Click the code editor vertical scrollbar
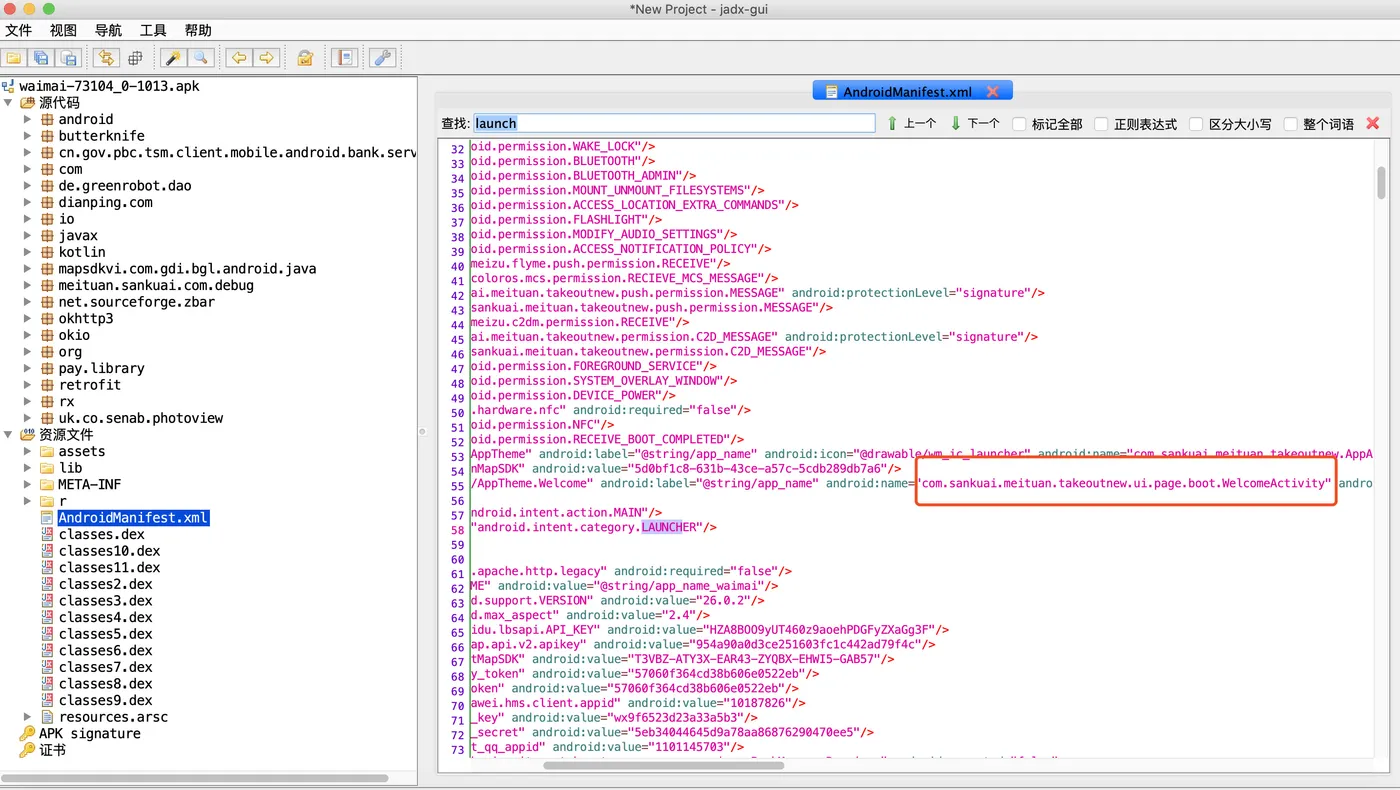The height and width of the screenshot is (790, 1400). tap(1381, 184)
